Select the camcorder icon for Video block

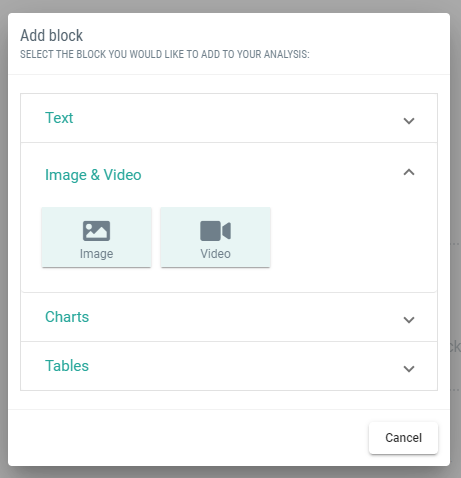[215, 231]
